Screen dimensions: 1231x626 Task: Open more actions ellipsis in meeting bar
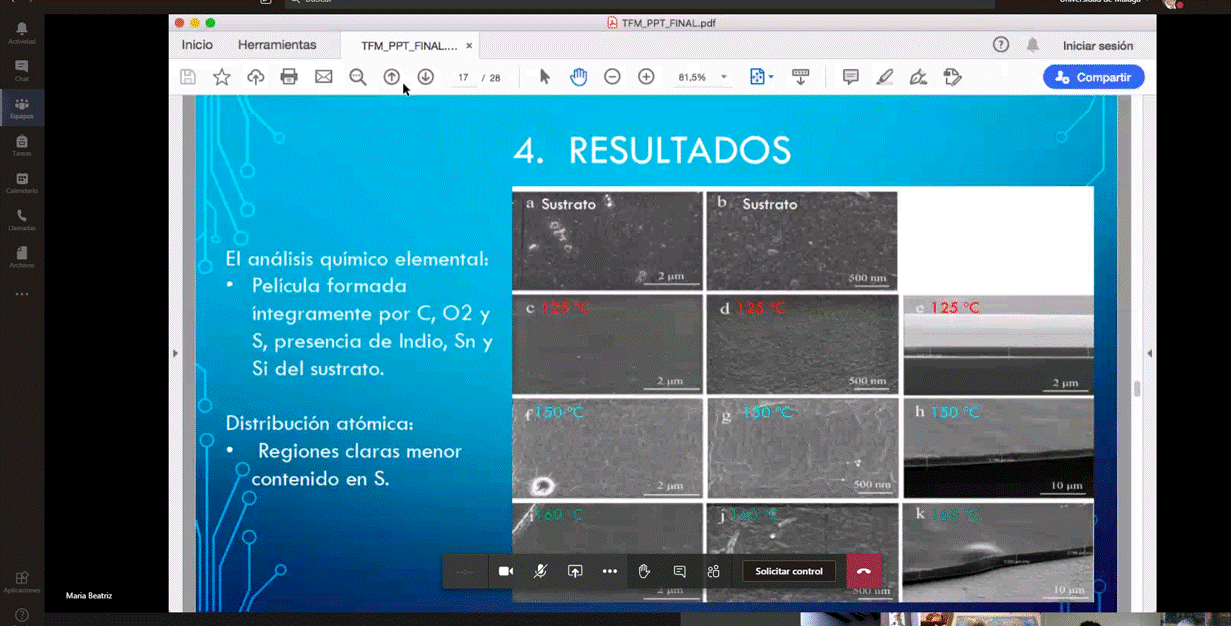pos(610,571)
